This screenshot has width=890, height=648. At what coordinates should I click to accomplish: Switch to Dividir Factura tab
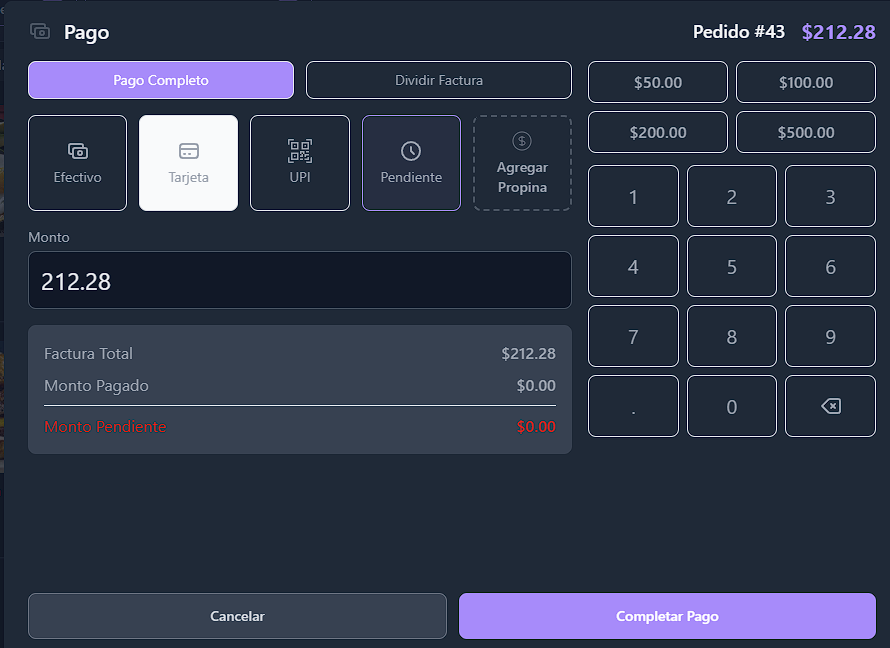(439, 80)
